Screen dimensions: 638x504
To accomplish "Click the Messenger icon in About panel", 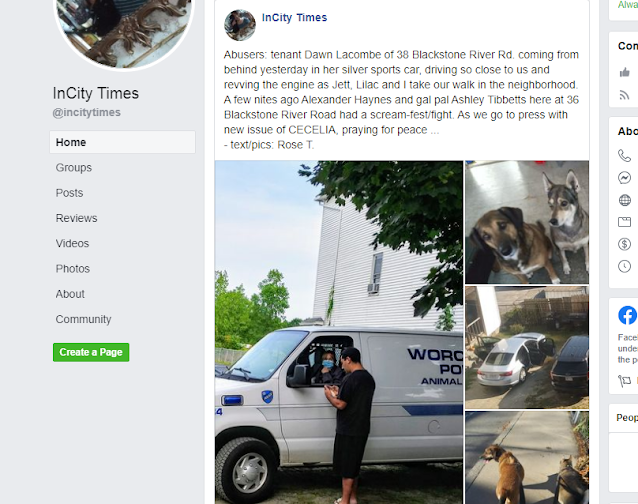I will pos(625,178).
